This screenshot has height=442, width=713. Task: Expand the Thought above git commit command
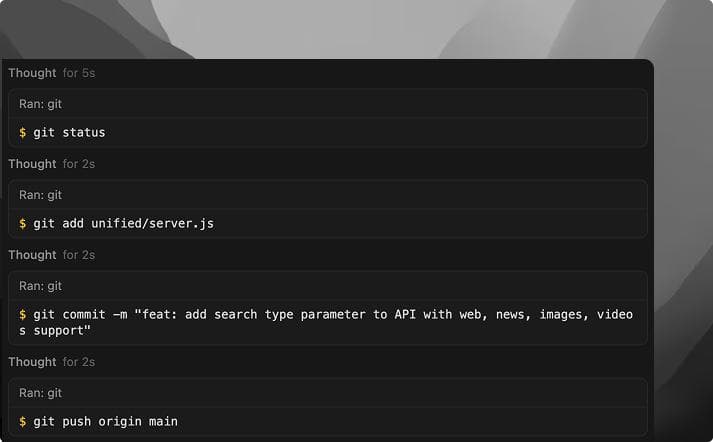click(32, 255)
